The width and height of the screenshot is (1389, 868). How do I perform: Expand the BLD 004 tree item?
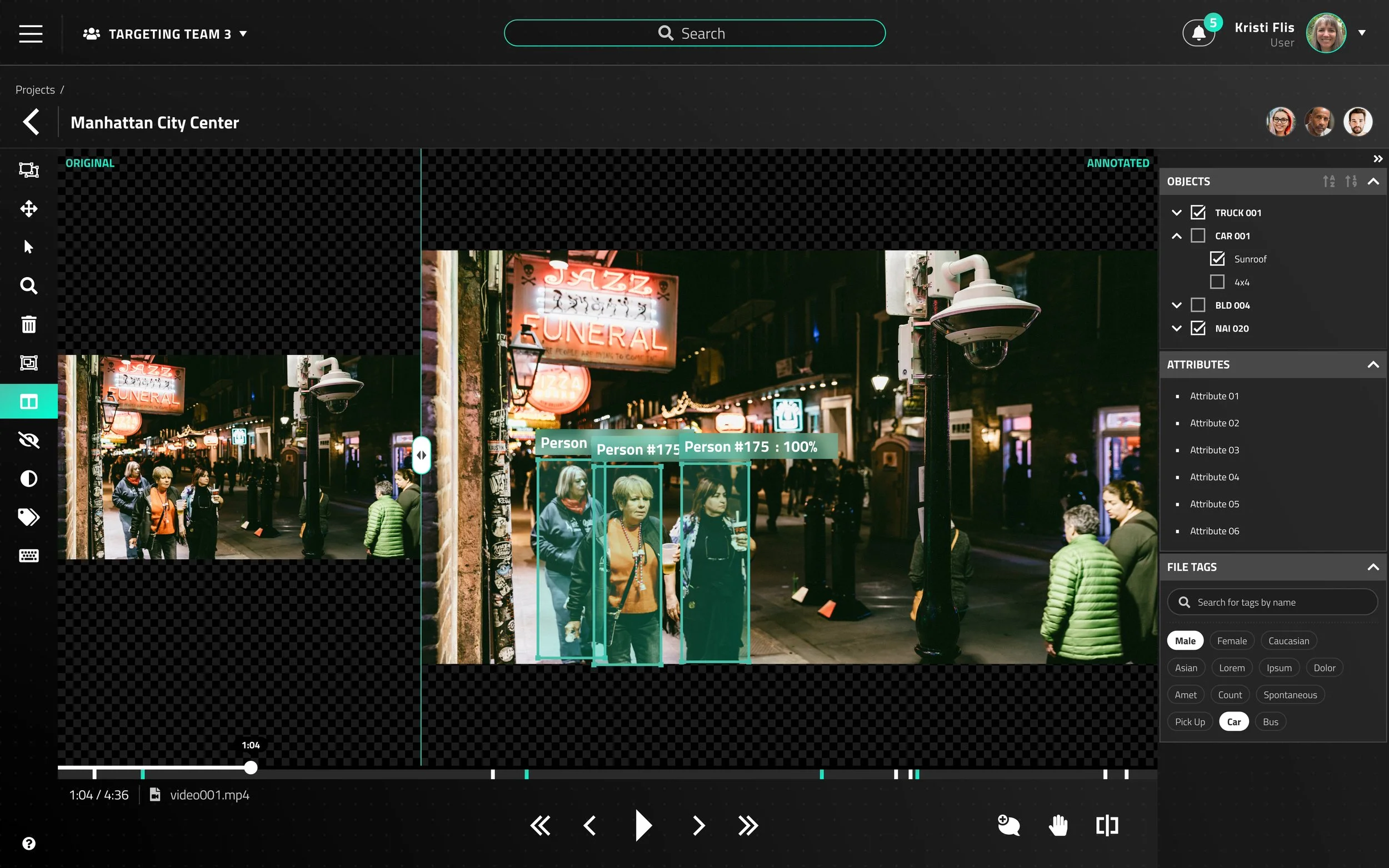click(x=1177, y=305)
